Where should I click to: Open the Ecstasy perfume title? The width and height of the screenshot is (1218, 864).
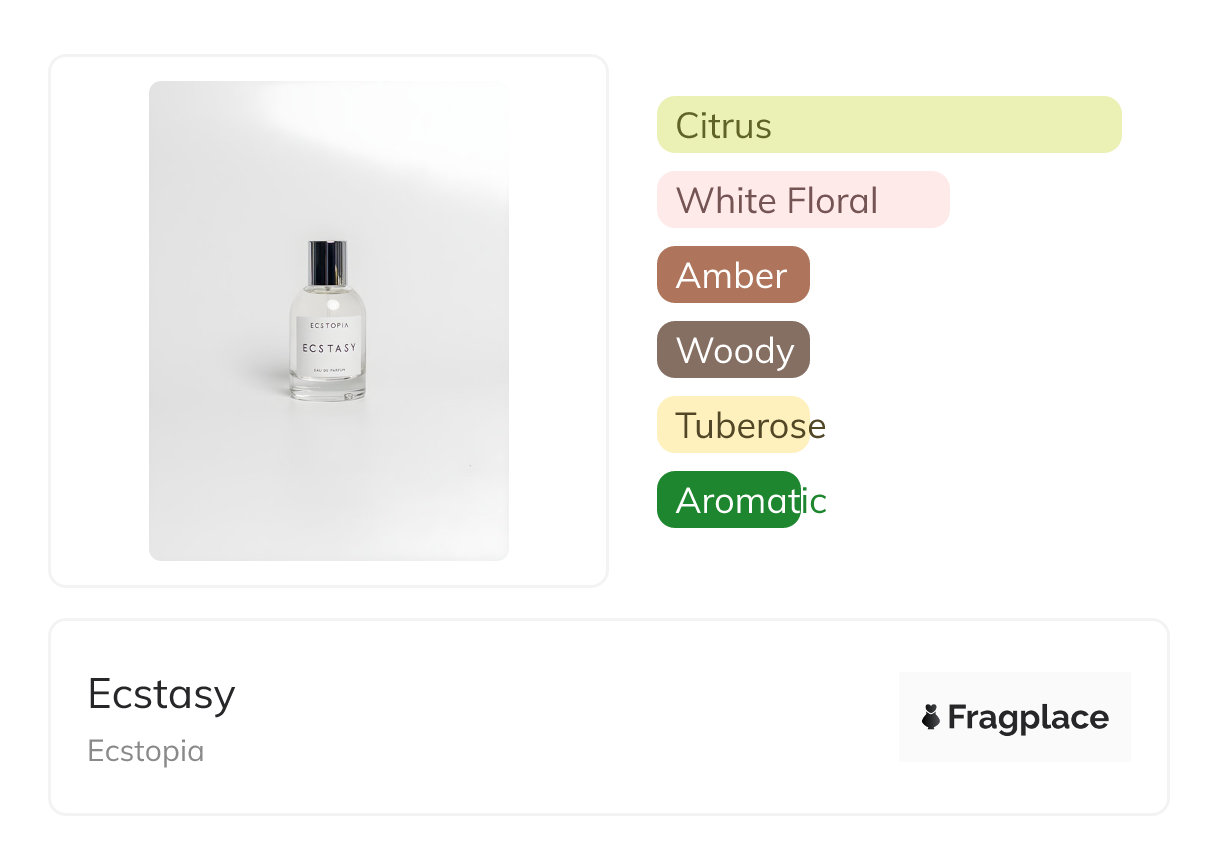[x=162, y=693]
